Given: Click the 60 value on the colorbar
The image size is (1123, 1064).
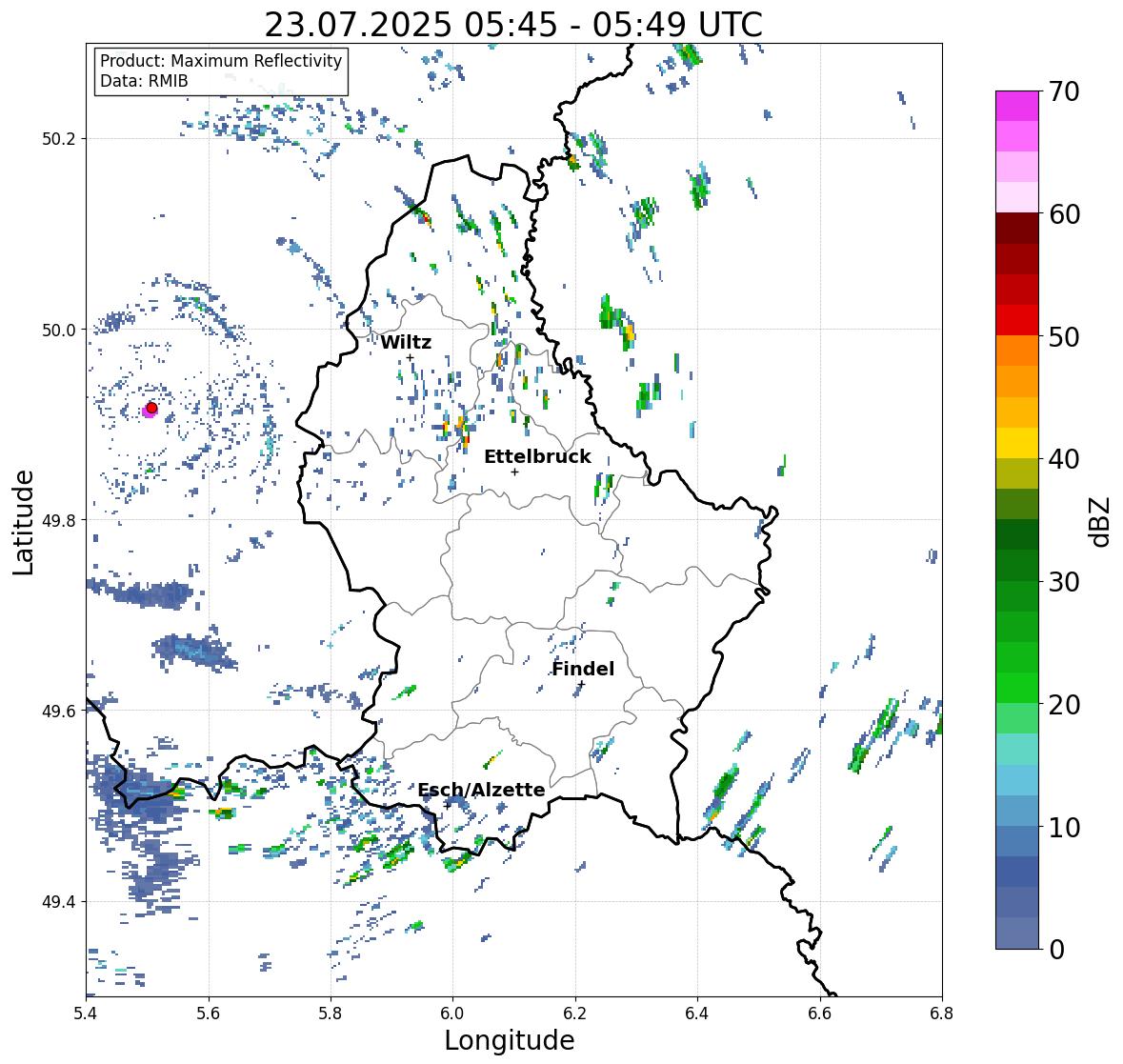Looking at the screenshot, I should (1064, 214).
